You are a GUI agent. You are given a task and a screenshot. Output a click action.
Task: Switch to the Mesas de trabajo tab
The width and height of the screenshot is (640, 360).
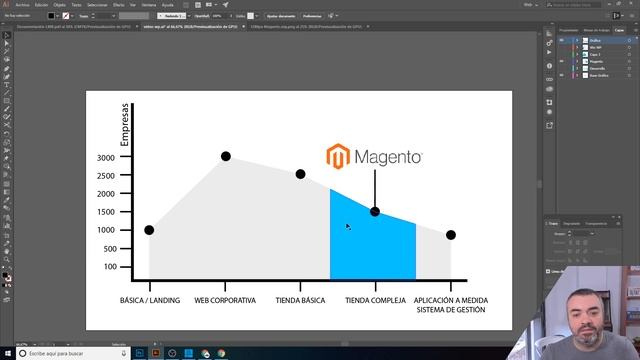coord(596,30)
